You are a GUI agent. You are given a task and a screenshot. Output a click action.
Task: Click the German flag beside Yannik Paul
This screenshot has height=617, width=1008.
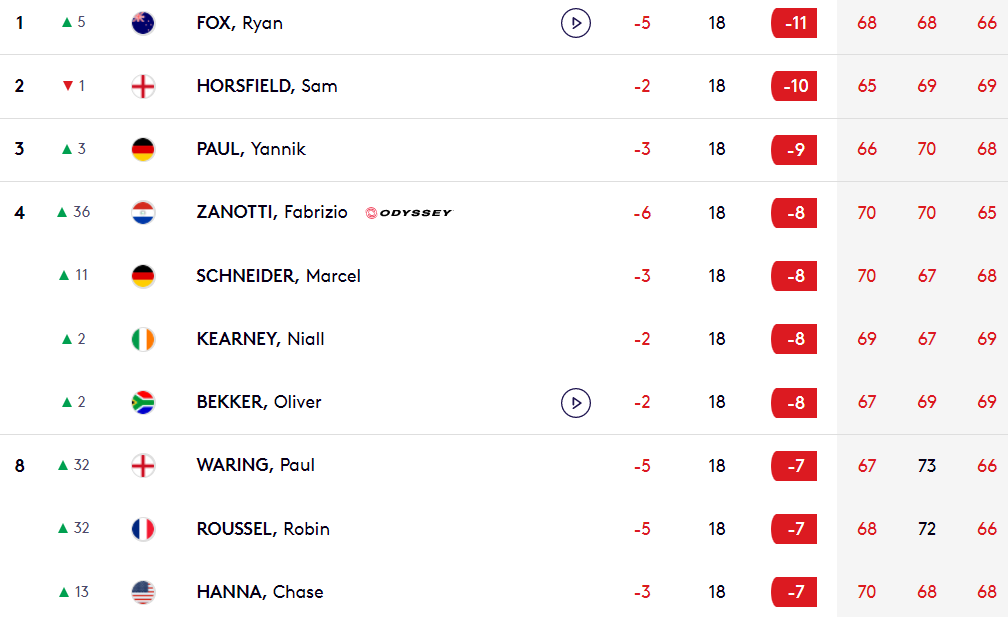(143, 149)
